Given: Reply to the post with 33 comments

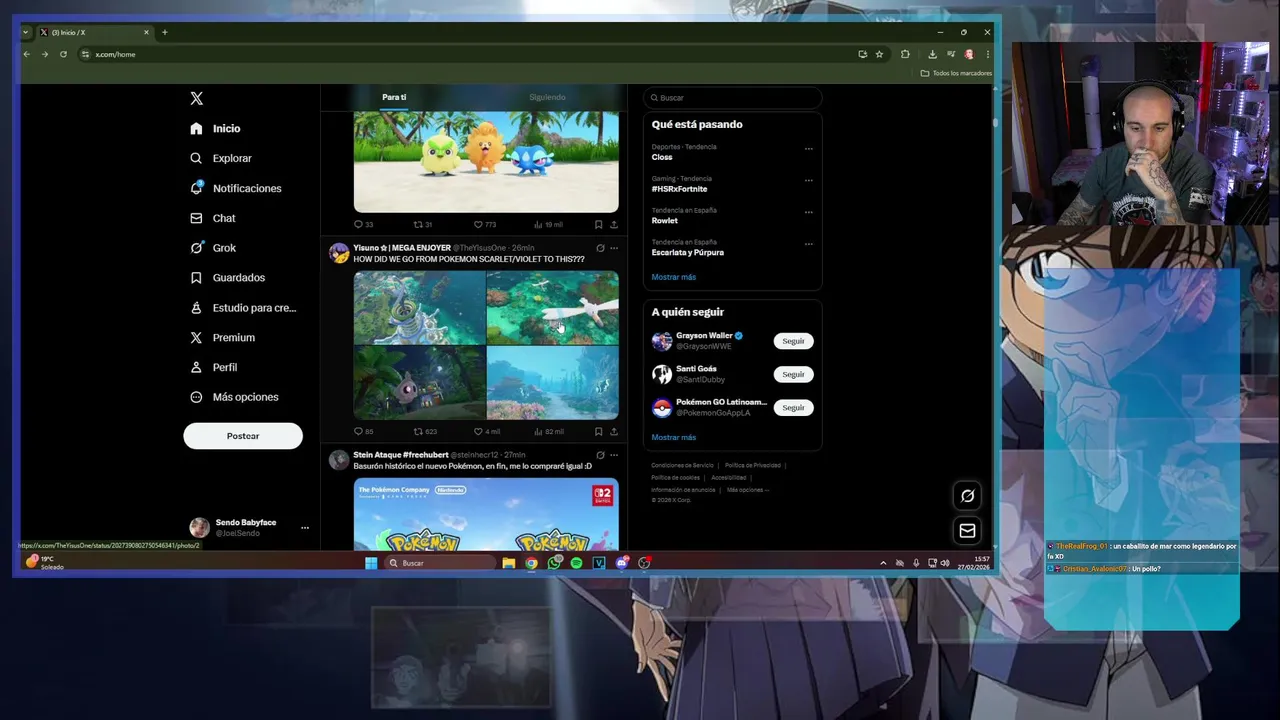Looking at the screenshot, I should pos(363,225).
